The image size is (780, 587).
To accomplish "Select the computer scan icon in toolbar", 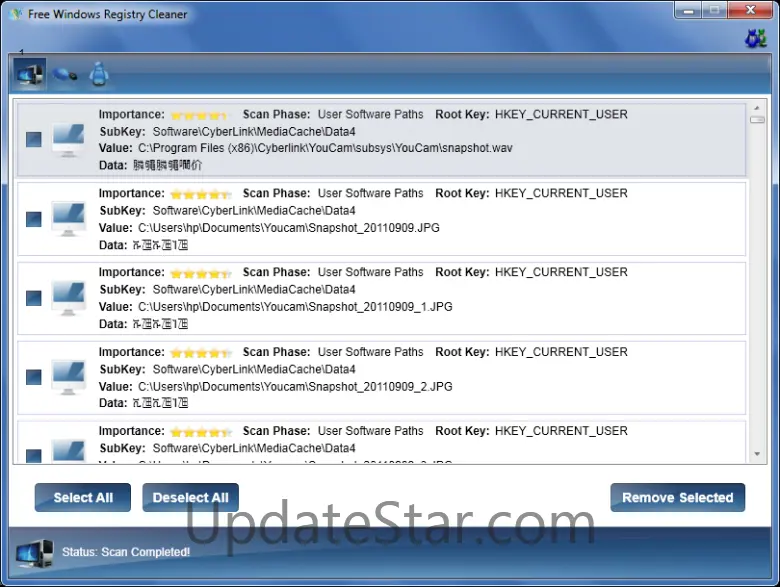I will coord(30,75).
